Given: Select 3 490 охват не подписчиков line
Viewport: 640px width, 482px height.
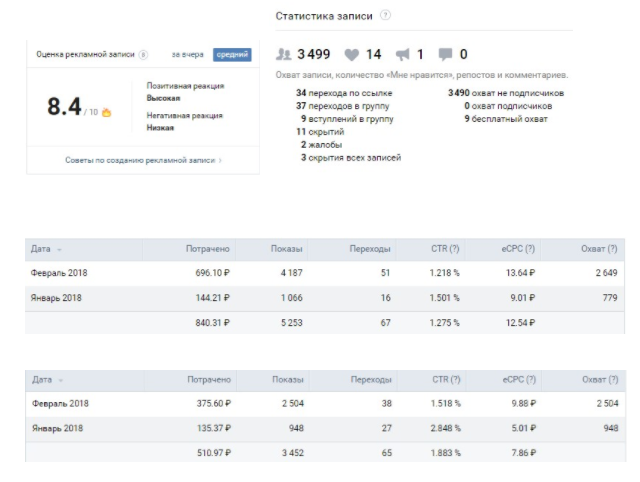Looking at the screenshot, I should [x=506, y=93].
